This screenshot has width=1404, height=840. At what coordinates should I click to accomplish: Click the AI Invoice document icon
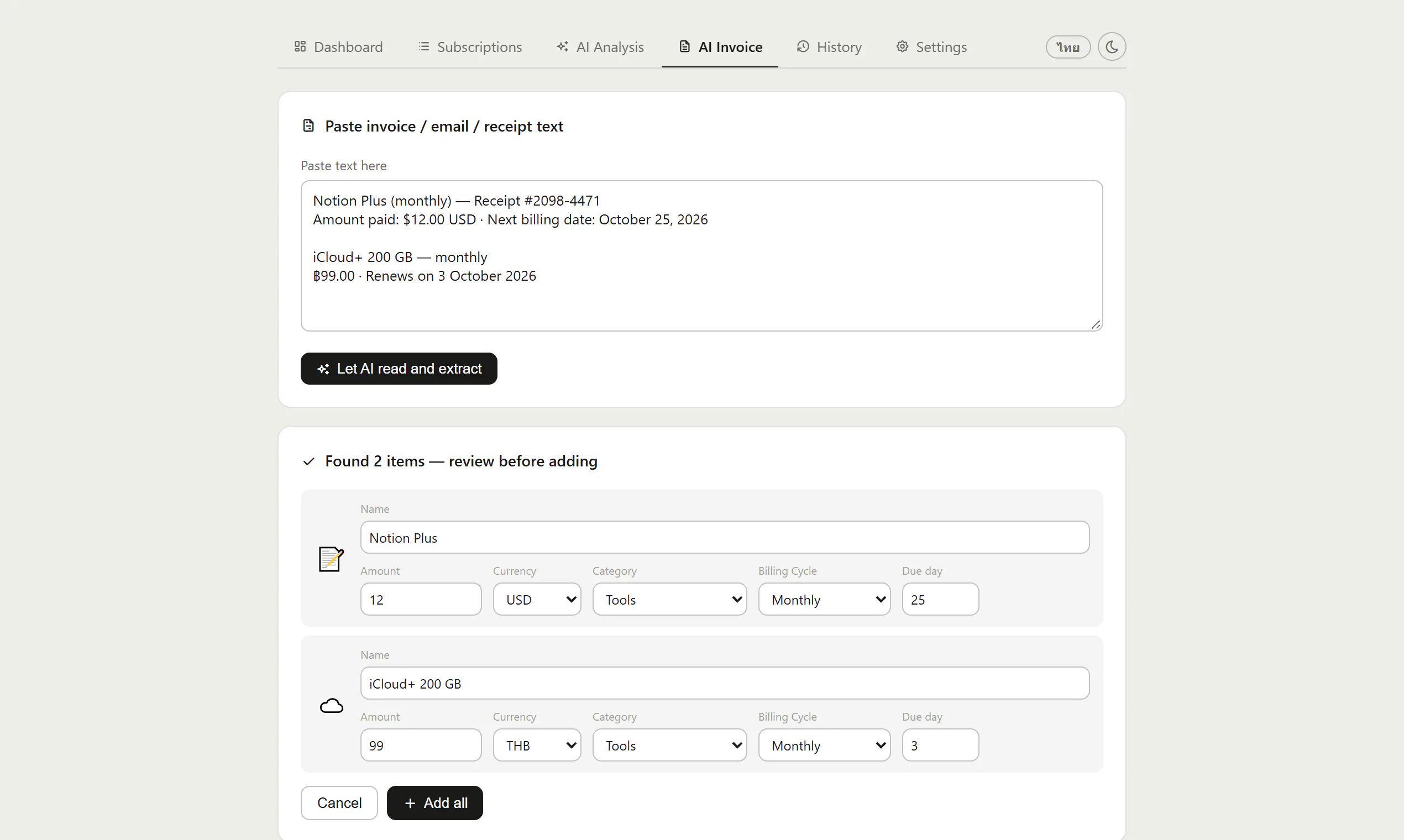pos(684,46)
